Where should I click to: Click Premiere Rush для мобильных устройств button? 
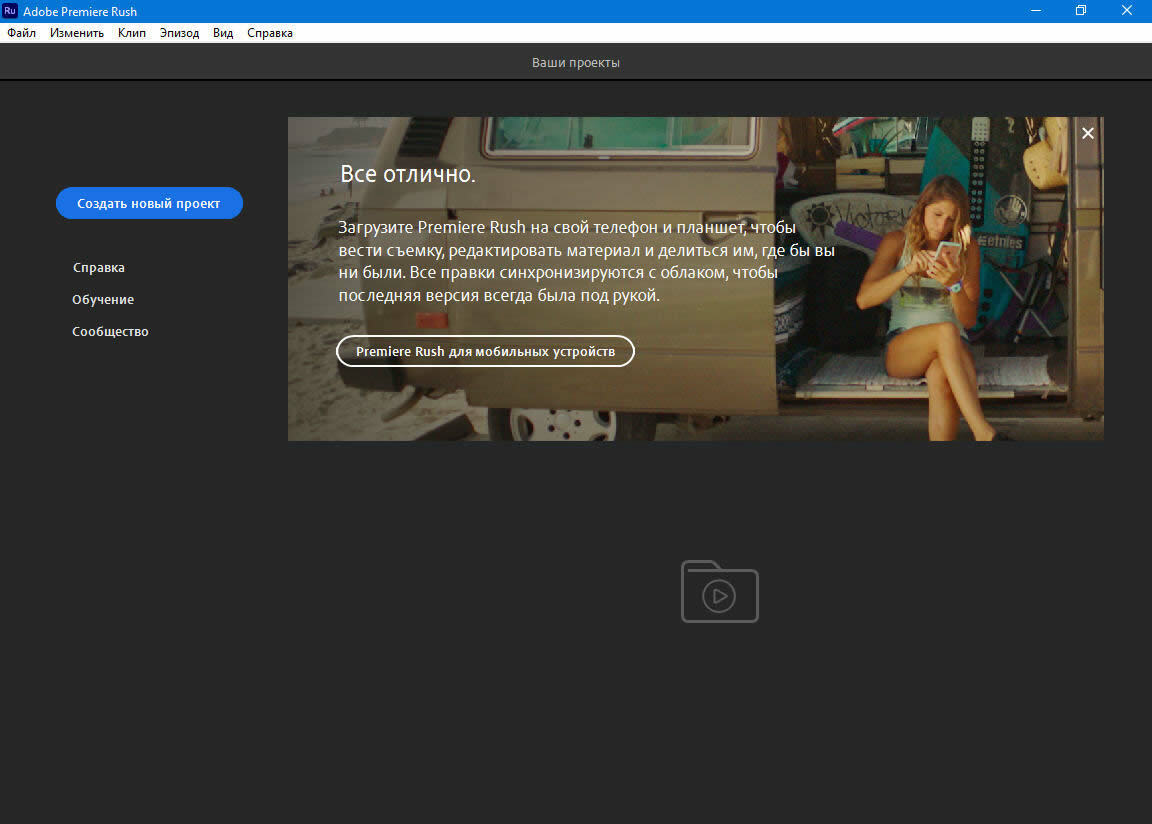coord(485,352)
